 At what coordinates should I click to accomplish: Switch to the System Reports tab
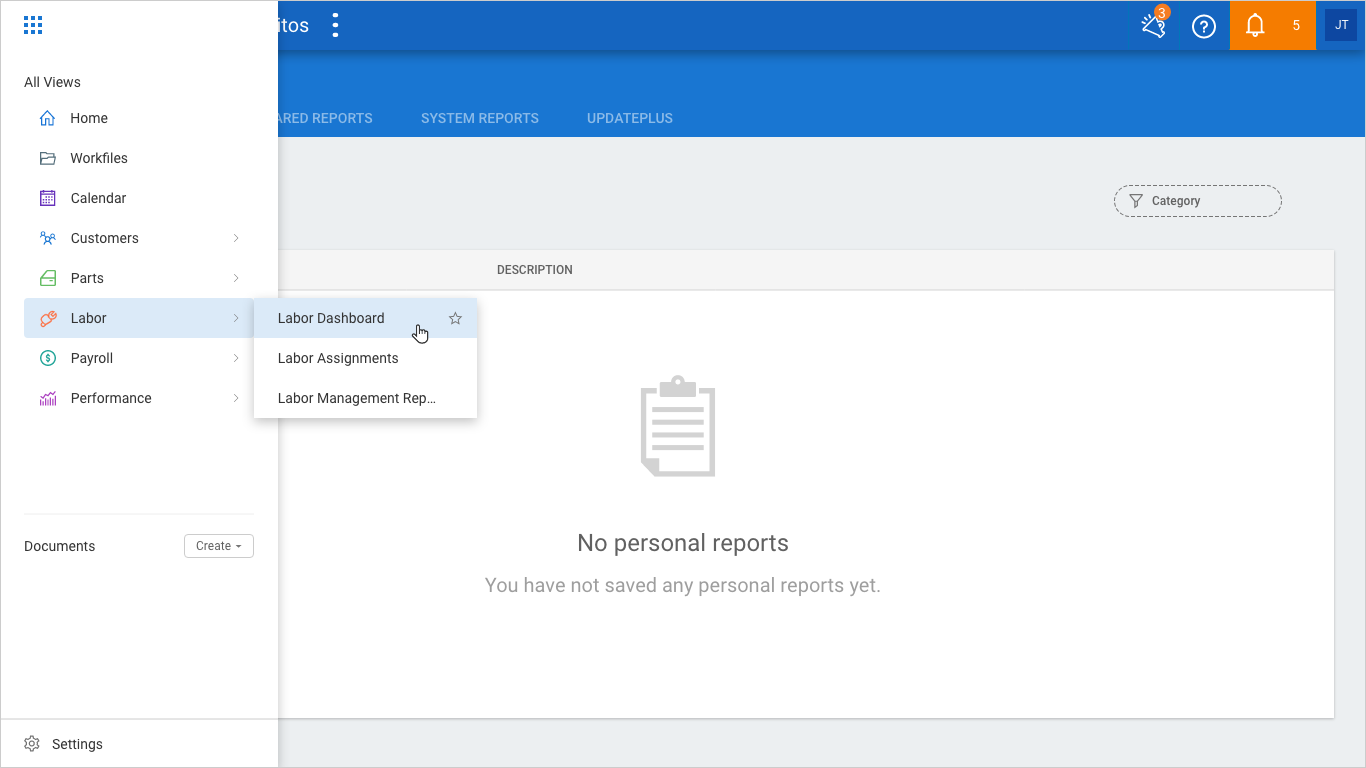point(479,118)
